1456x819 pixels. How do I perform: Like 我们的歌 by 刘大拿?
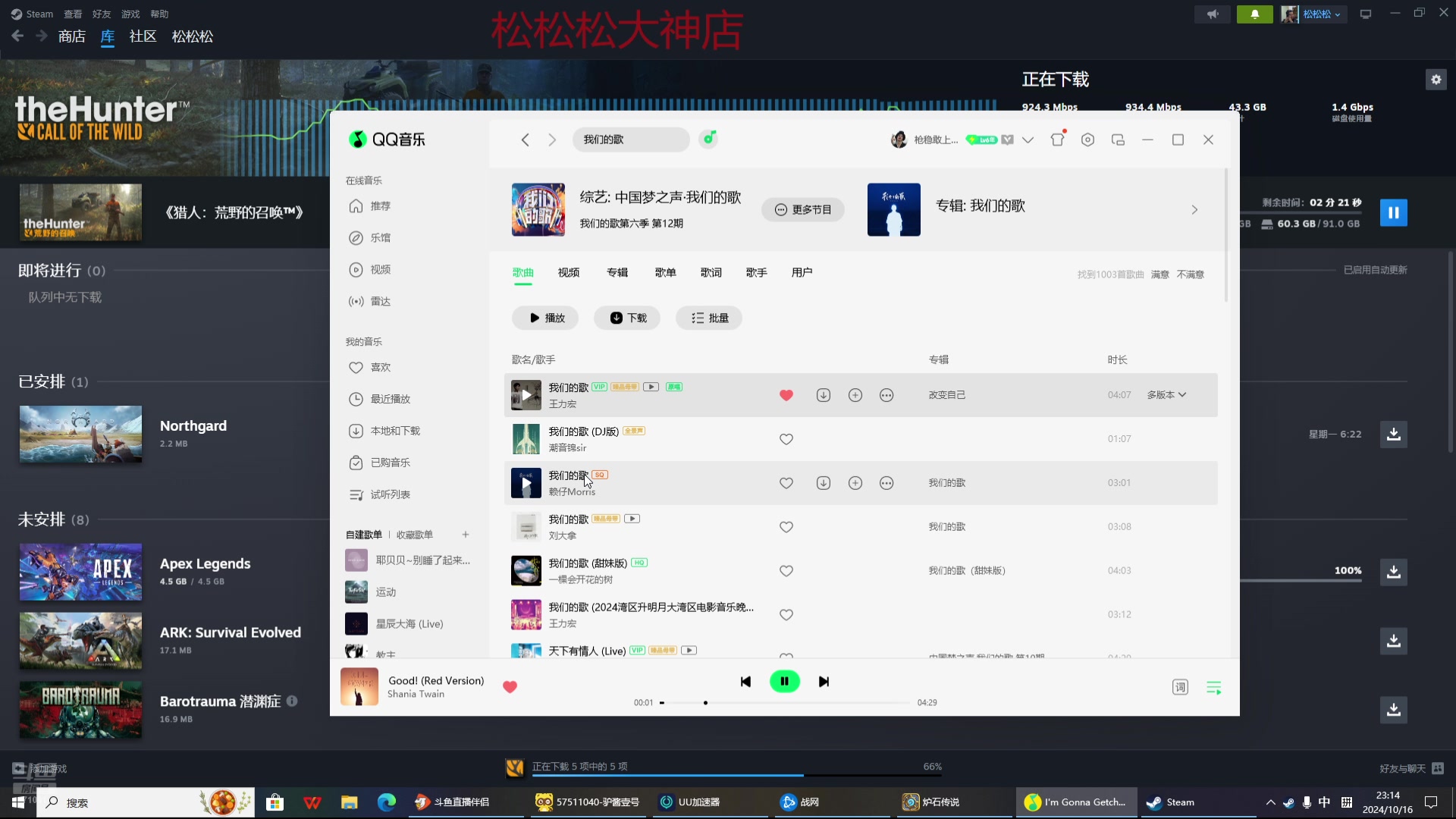point(786,527)
